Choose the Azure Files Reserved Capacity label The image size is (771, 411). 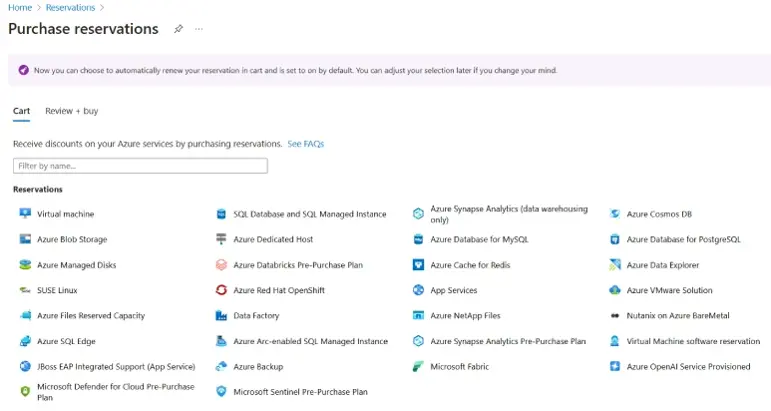point(91,316)
